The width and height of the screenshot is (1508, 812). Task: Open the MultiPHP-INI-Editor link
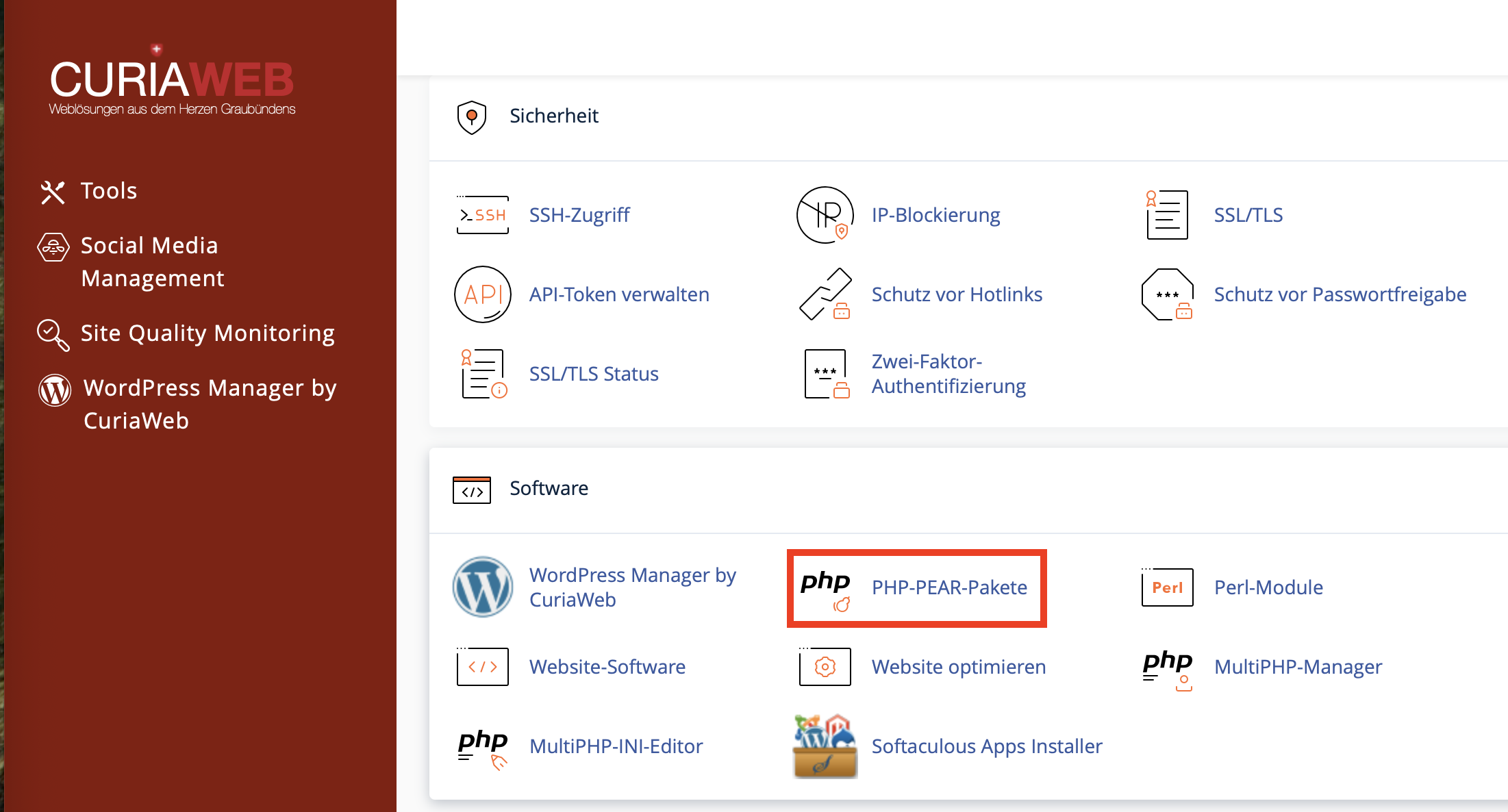pos(616,746)
